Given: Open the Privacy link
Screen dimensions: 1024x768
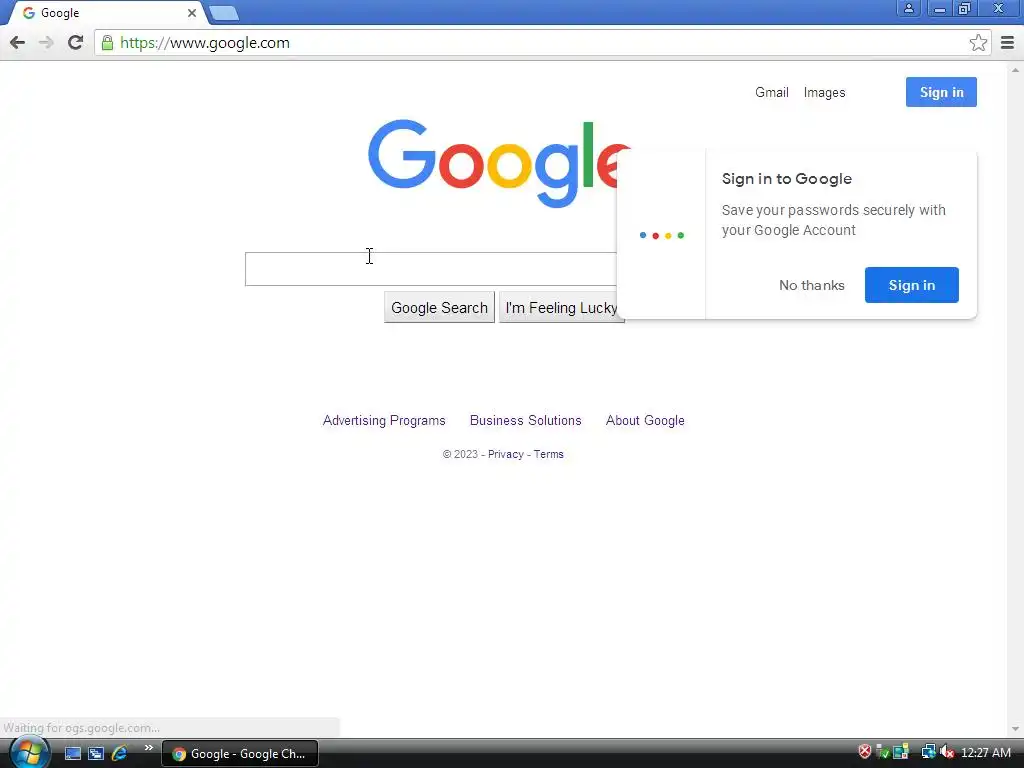Looking at the screenshot, I should tap(505, 455).
